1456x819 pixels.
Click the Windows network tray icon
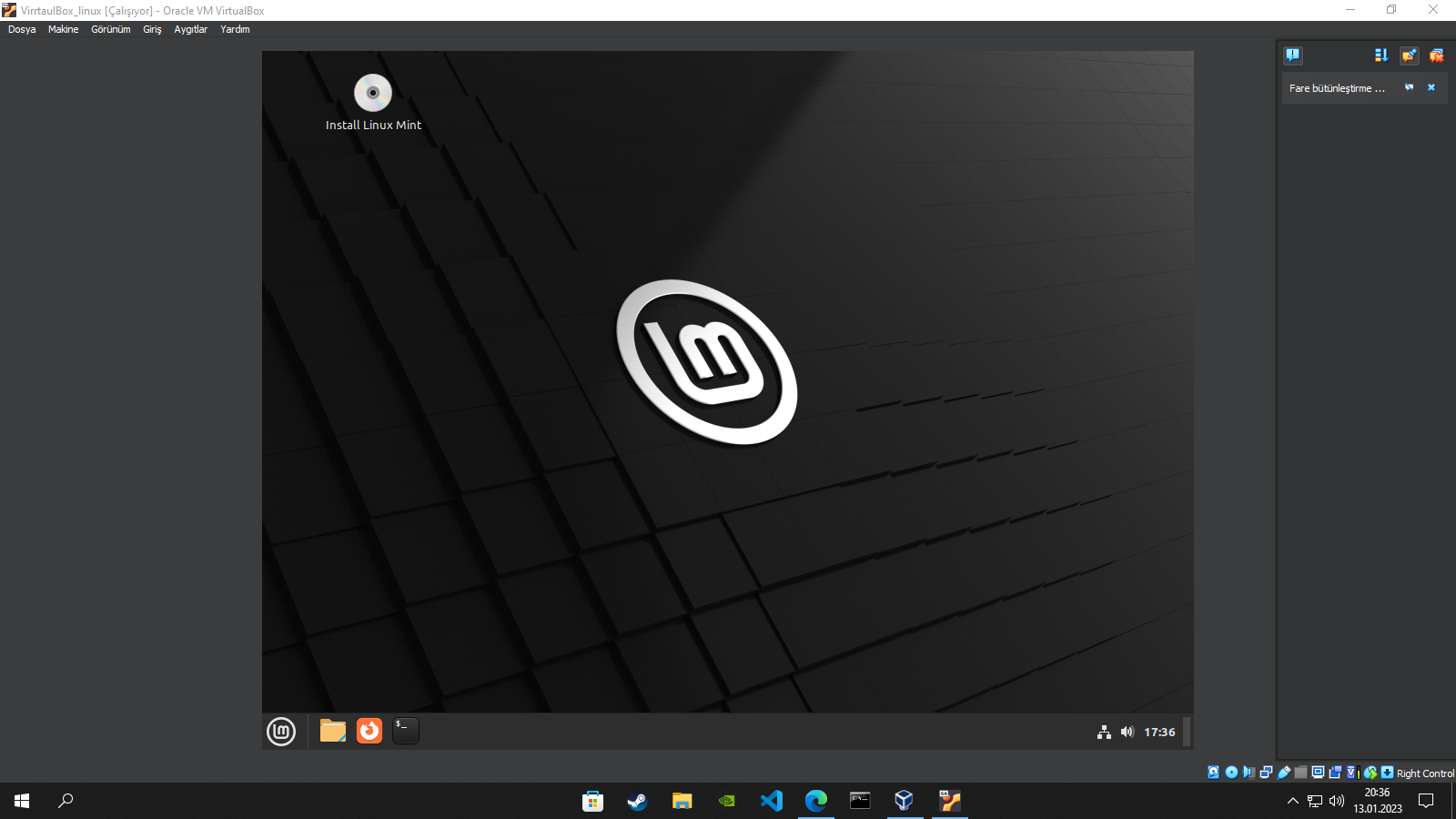tap(1315, 801)
